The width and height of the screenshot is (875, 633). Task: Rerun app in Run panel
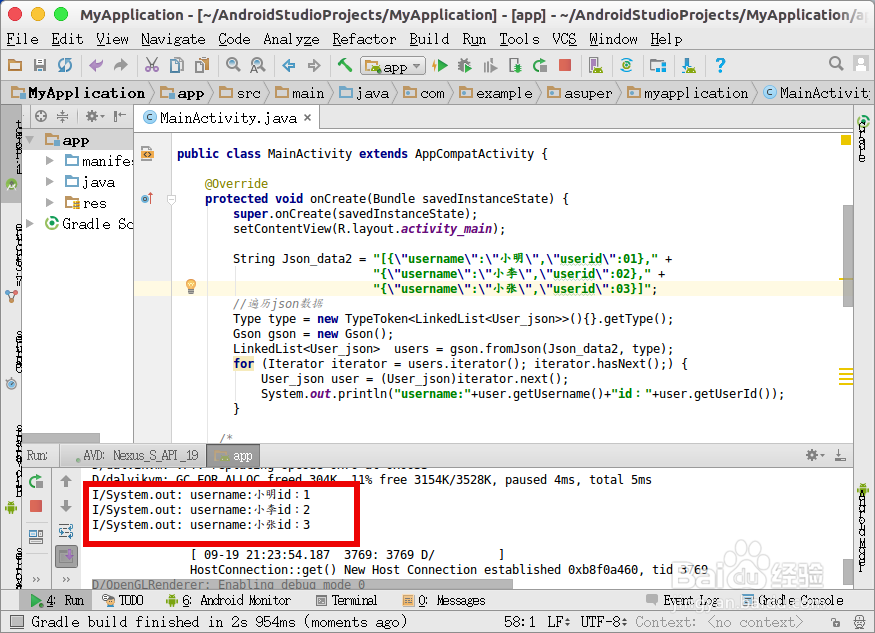tap(36, 481)
